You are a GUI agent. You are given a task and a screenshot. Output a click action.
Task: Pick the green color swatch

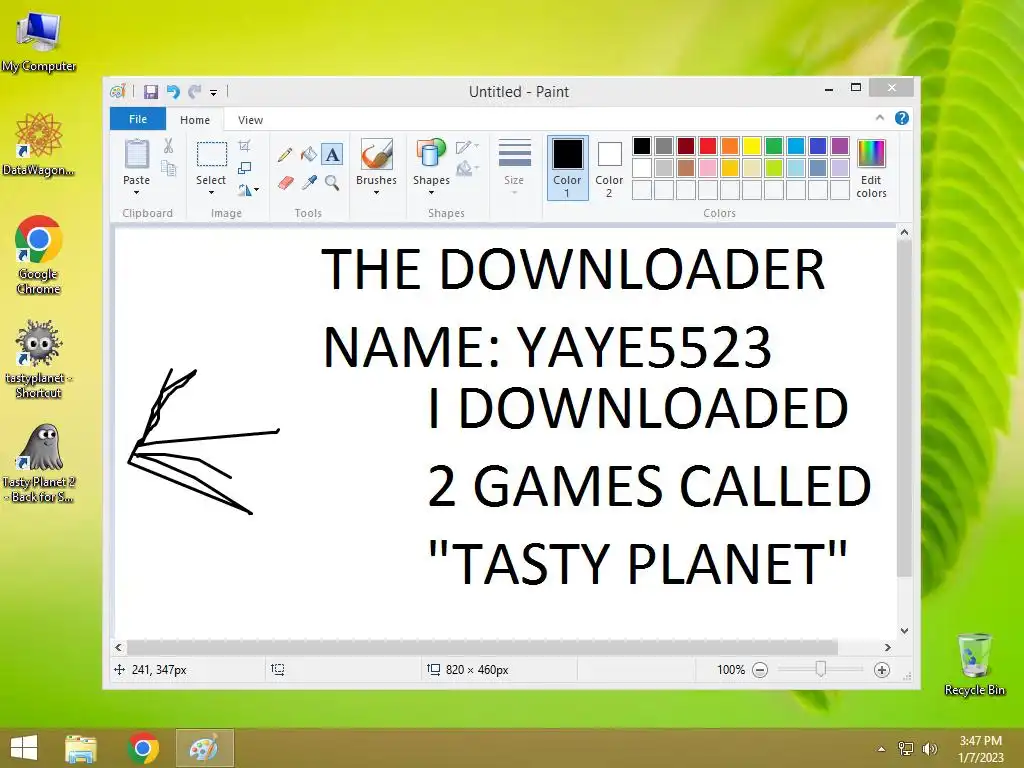coord(774,146)
